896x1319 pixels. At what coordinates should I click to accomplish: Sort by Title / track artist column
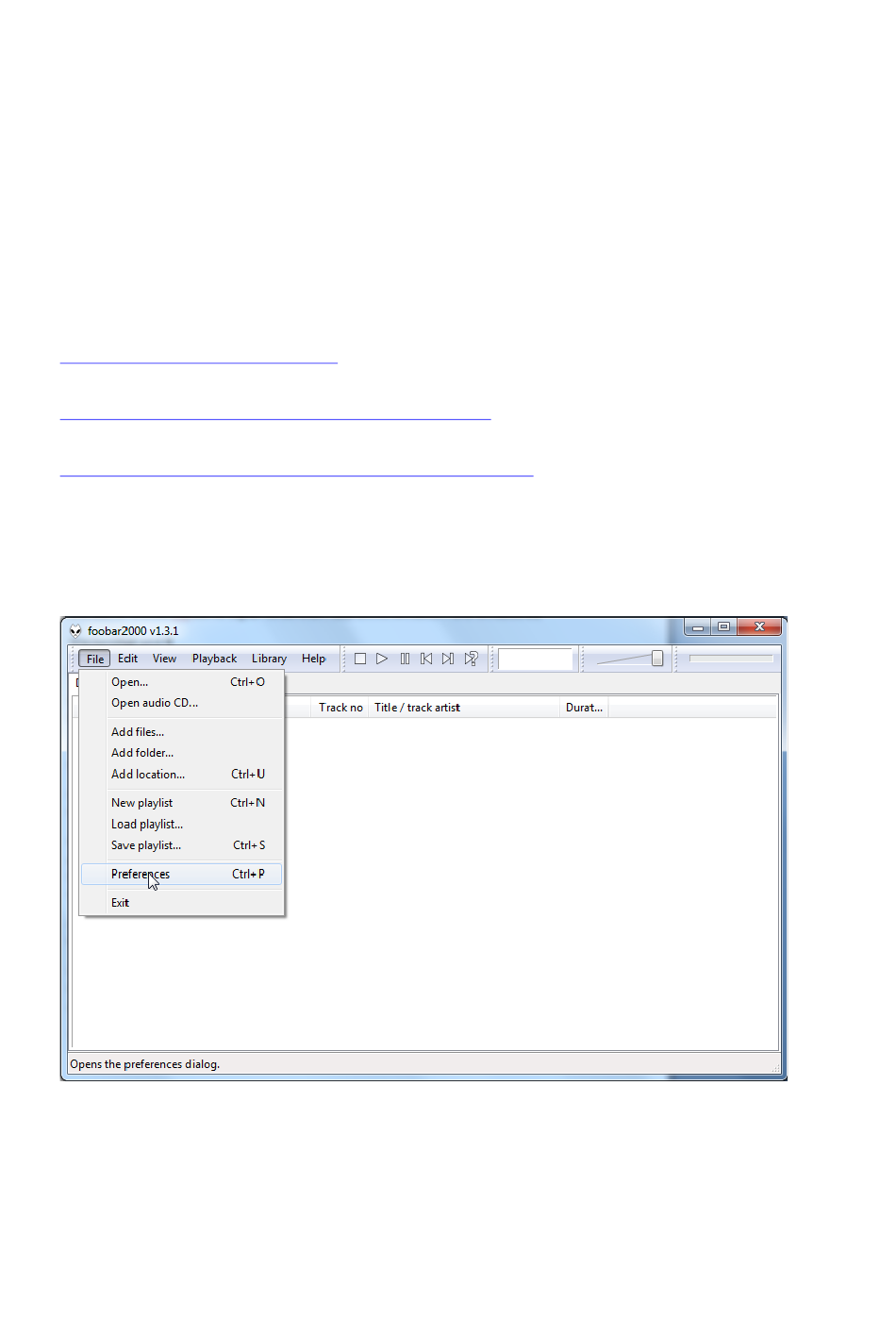463,708
